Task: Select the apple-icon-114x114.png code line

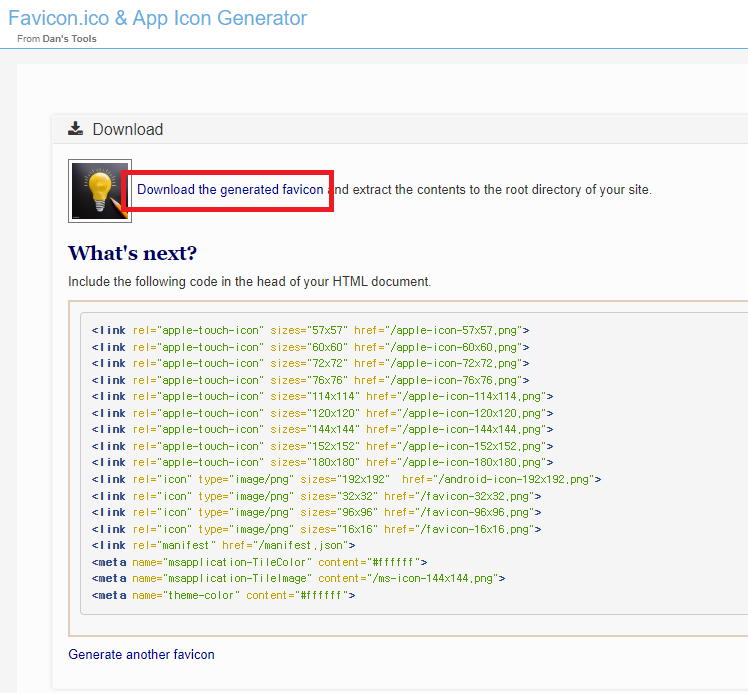Action: 322,396
